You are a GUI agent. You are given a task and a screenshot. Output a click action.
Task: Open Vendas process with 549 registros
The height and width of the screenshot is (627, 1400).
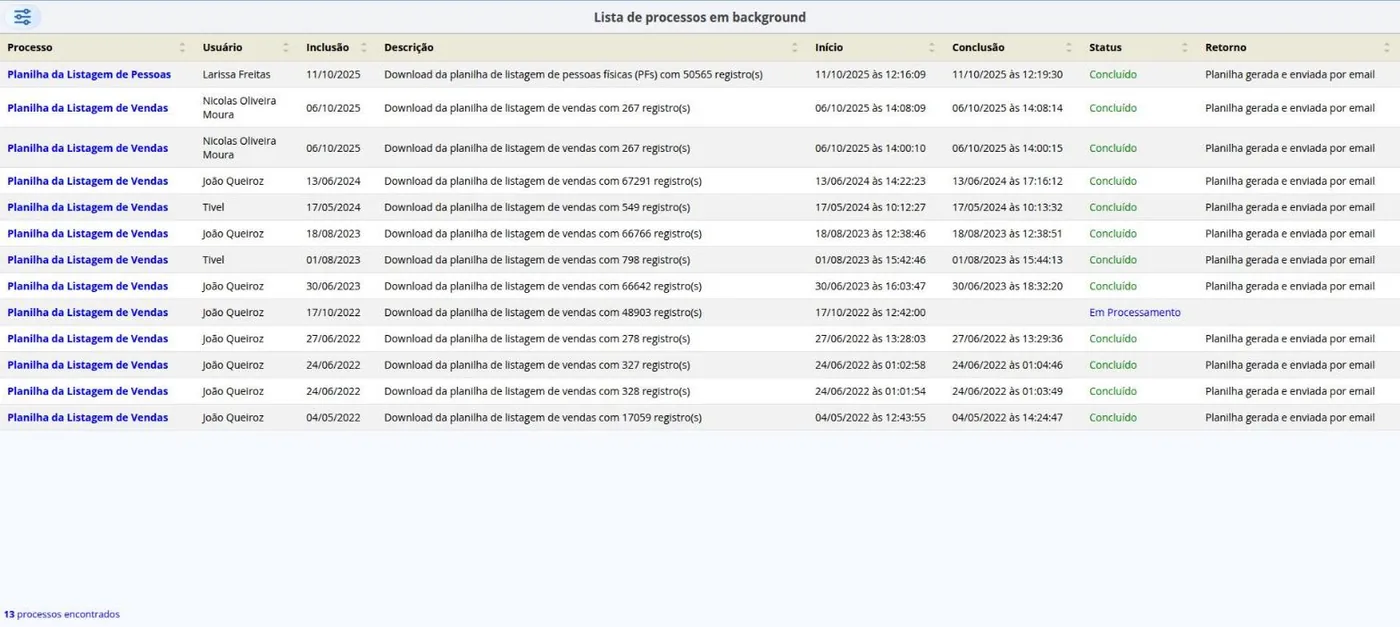(x=88, y=207)
